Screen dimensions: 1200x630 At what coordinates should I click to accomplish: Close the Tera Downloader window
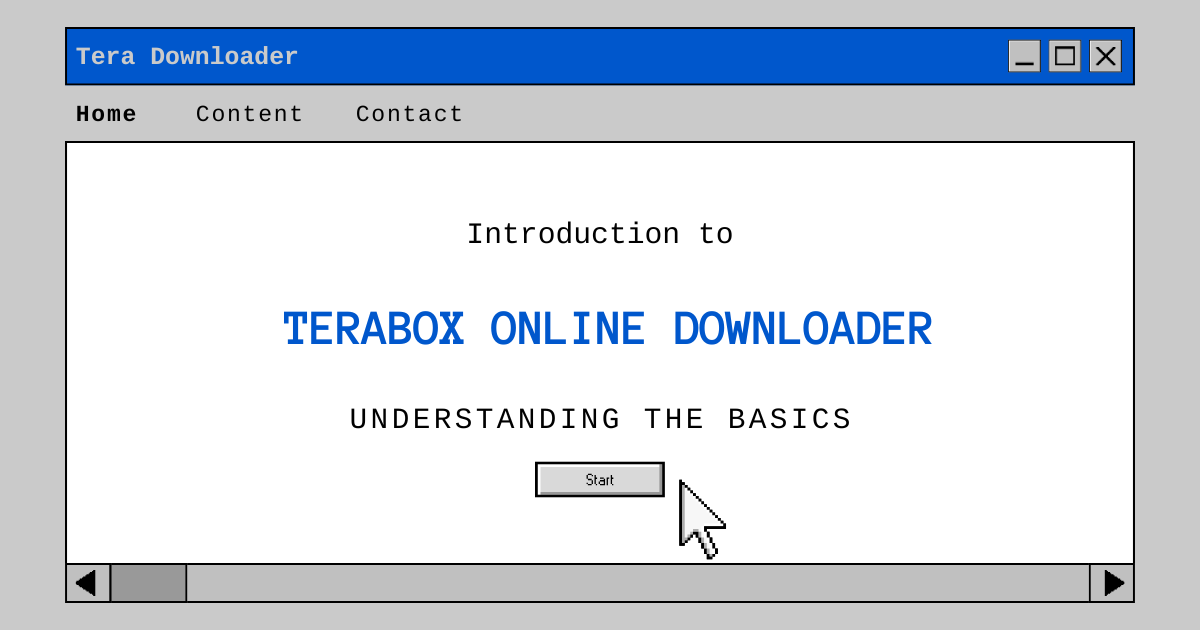click(1105, 57)
